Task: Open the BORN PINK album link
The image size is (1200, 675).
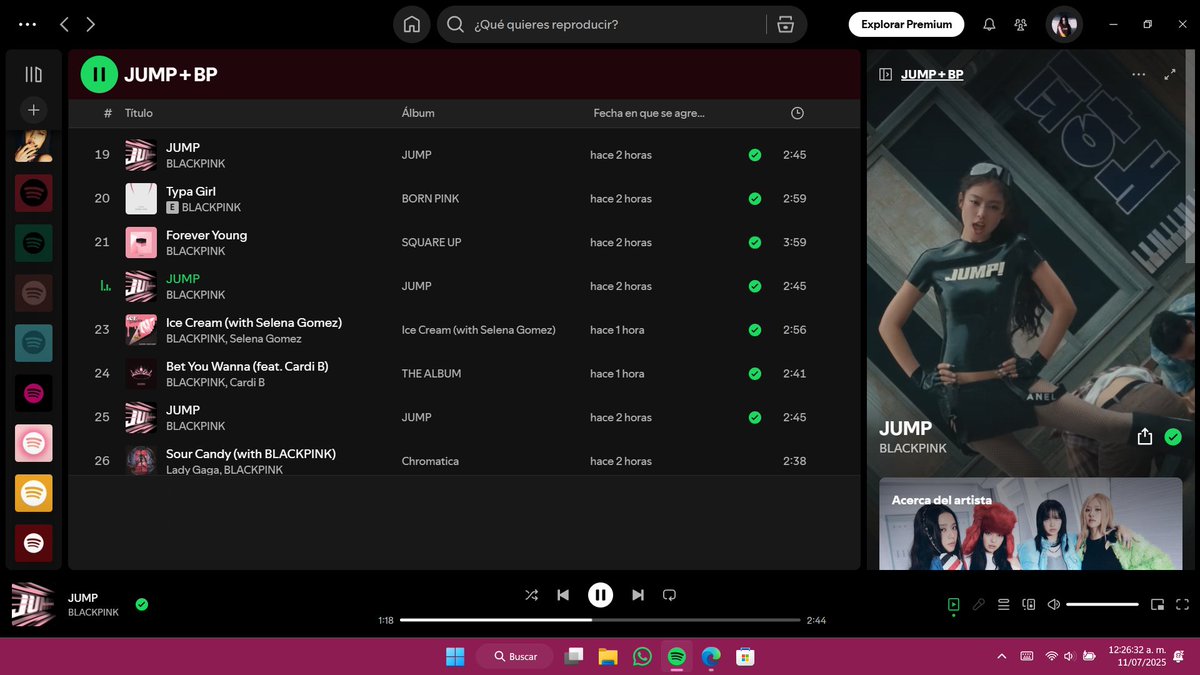Action: (431, 199)
